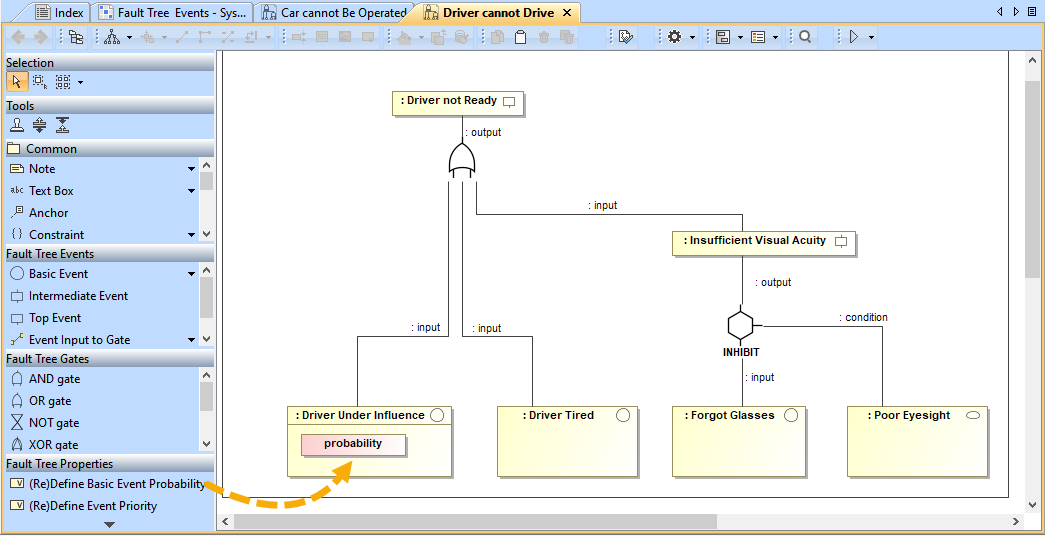Expand more palette items with bottom arrow
Screen dimensions: 1045x536
tap(110, 525)
